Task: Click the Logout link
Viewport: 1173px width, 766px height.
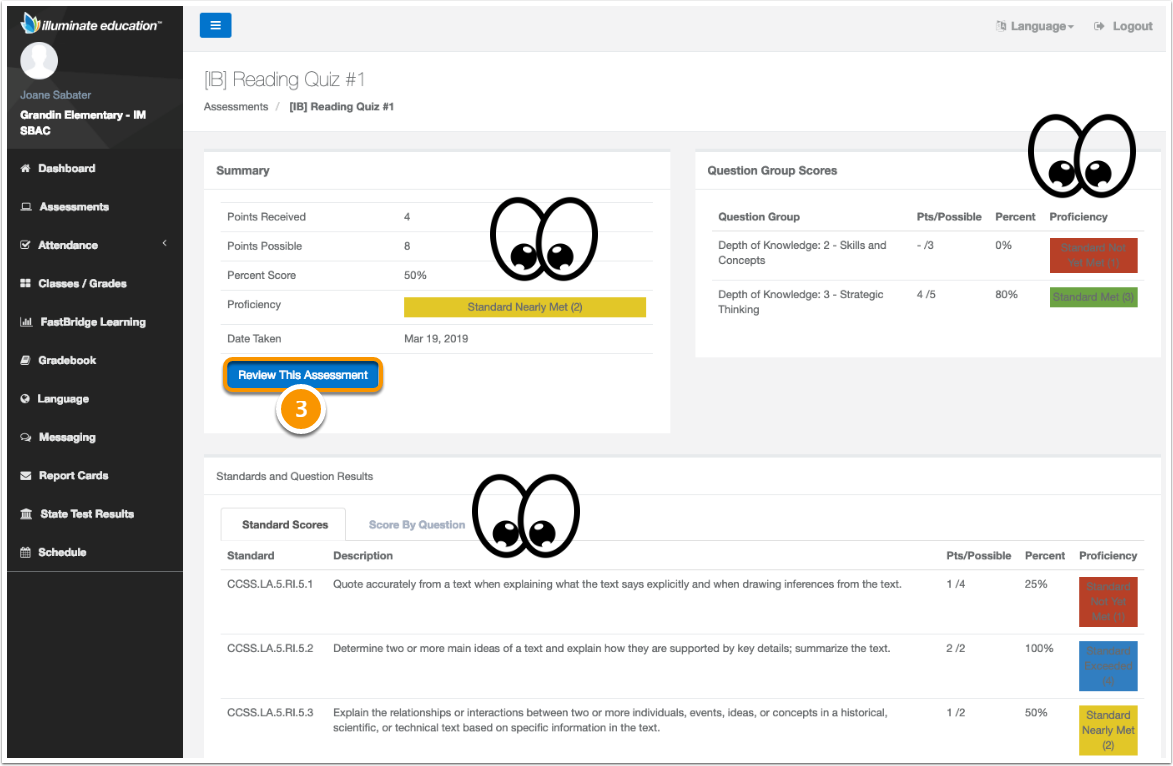Action: tap(1132, 26)
